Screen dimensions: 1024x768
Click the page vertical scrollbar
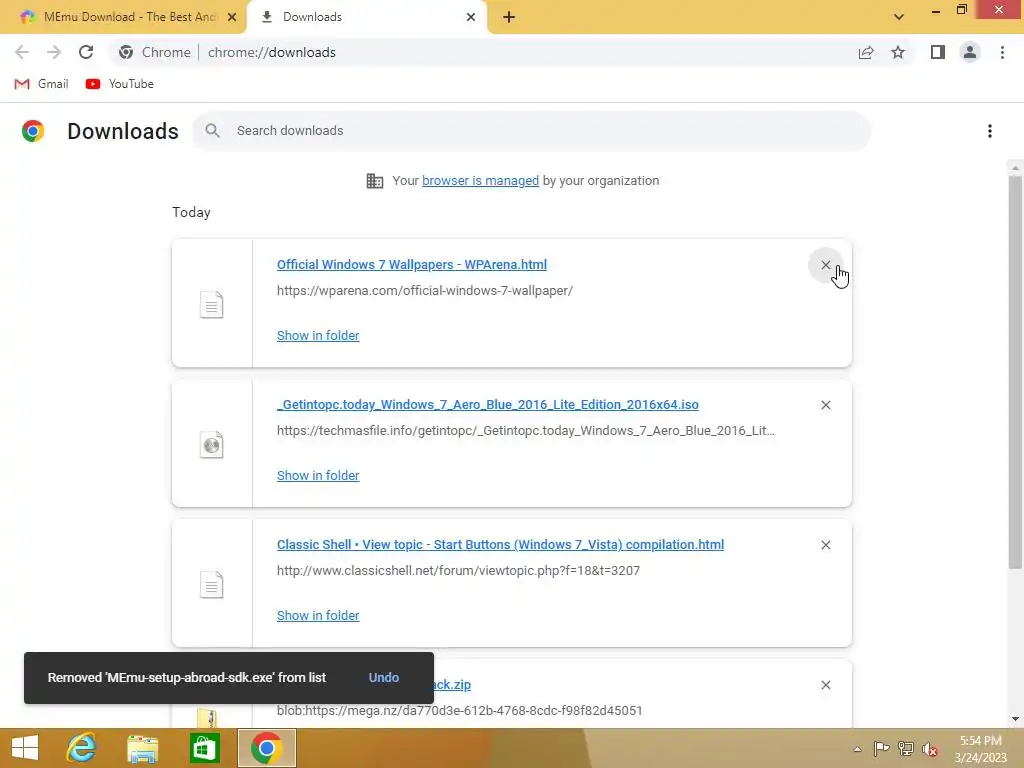(1015, 372)
